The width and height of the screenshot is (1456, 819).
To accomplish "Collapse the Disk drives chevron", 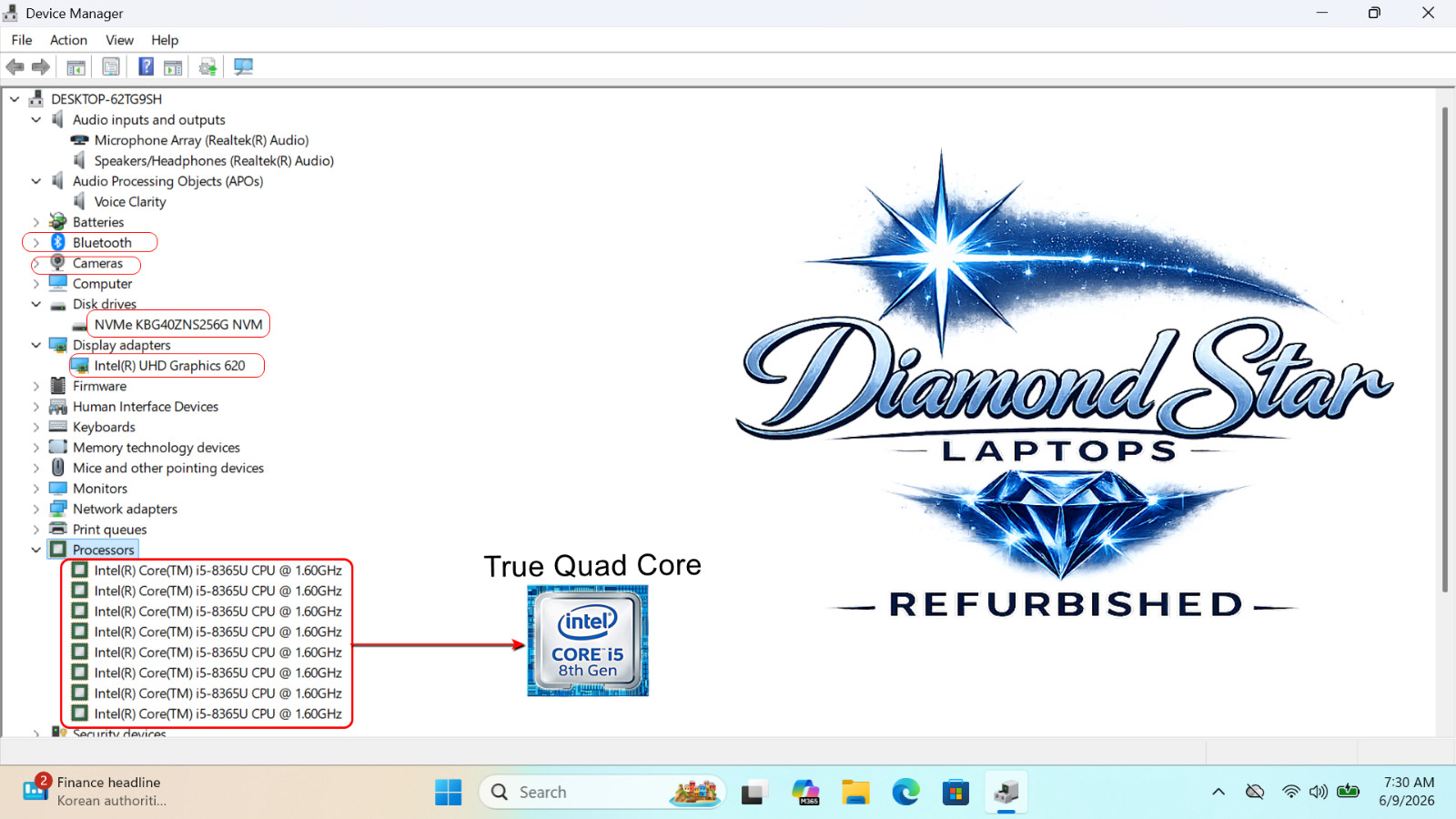I will [x=36, y=304].
